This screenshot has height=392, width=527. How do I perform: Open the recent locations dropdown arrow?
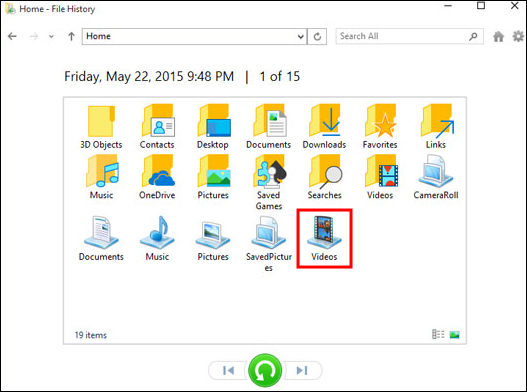[51, 37]
